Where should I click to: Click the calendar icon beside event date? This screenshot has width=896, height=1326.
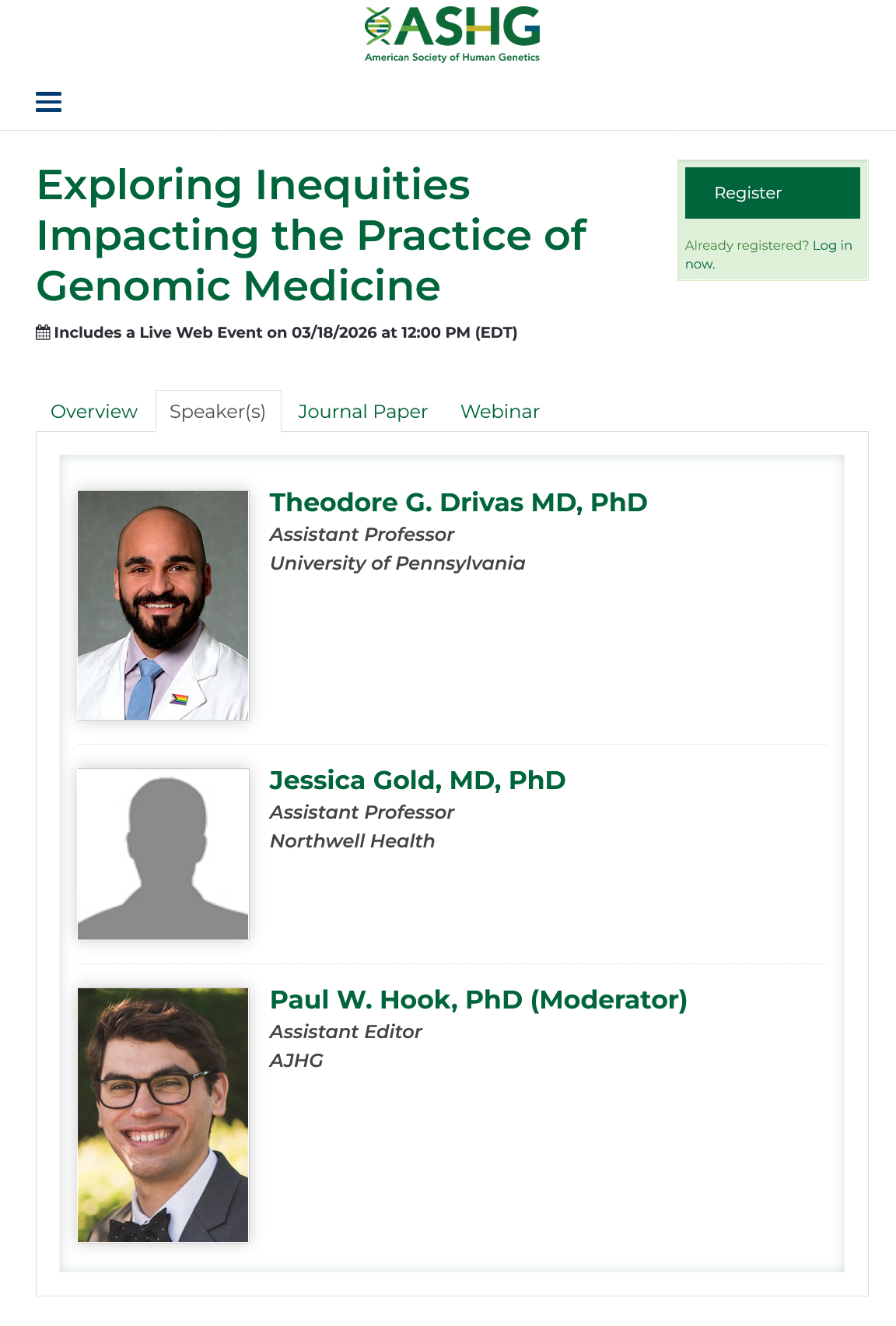pos(44,333)
